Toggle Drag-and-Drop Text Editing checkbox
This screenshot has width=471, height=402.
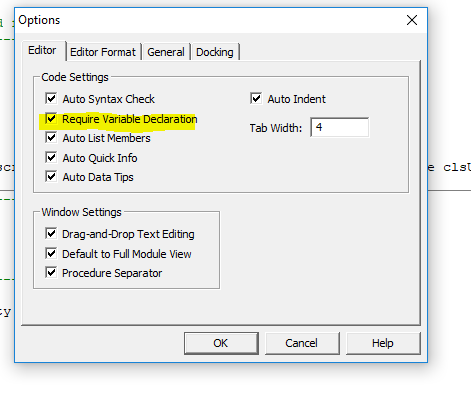(51, 234)
